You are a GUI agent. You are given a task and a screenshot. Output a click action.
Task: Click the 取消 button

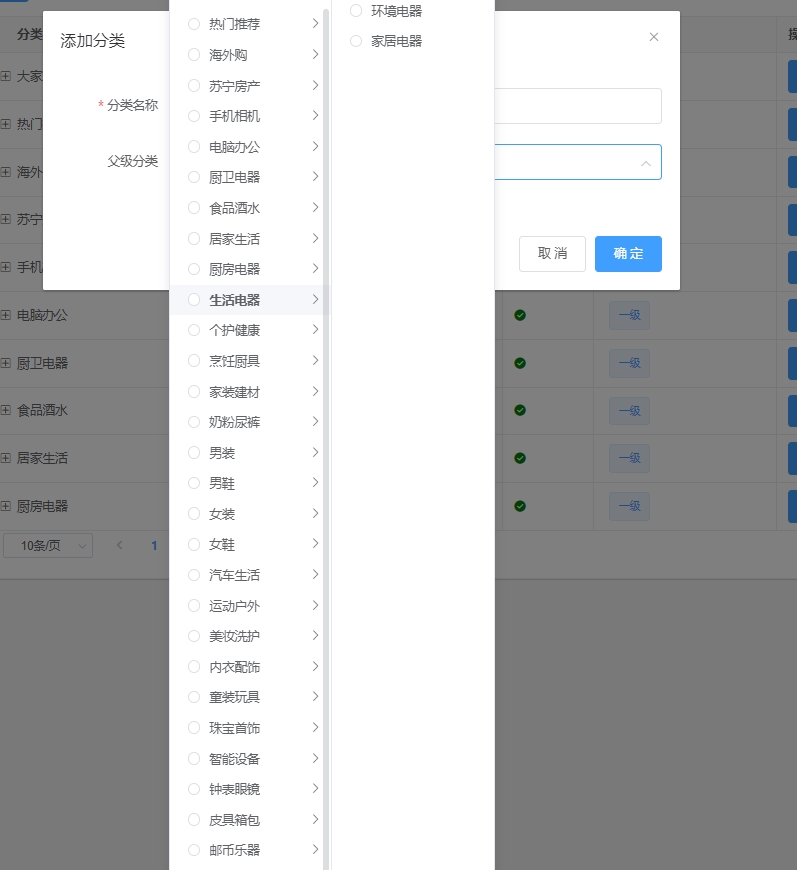point(552,254)
